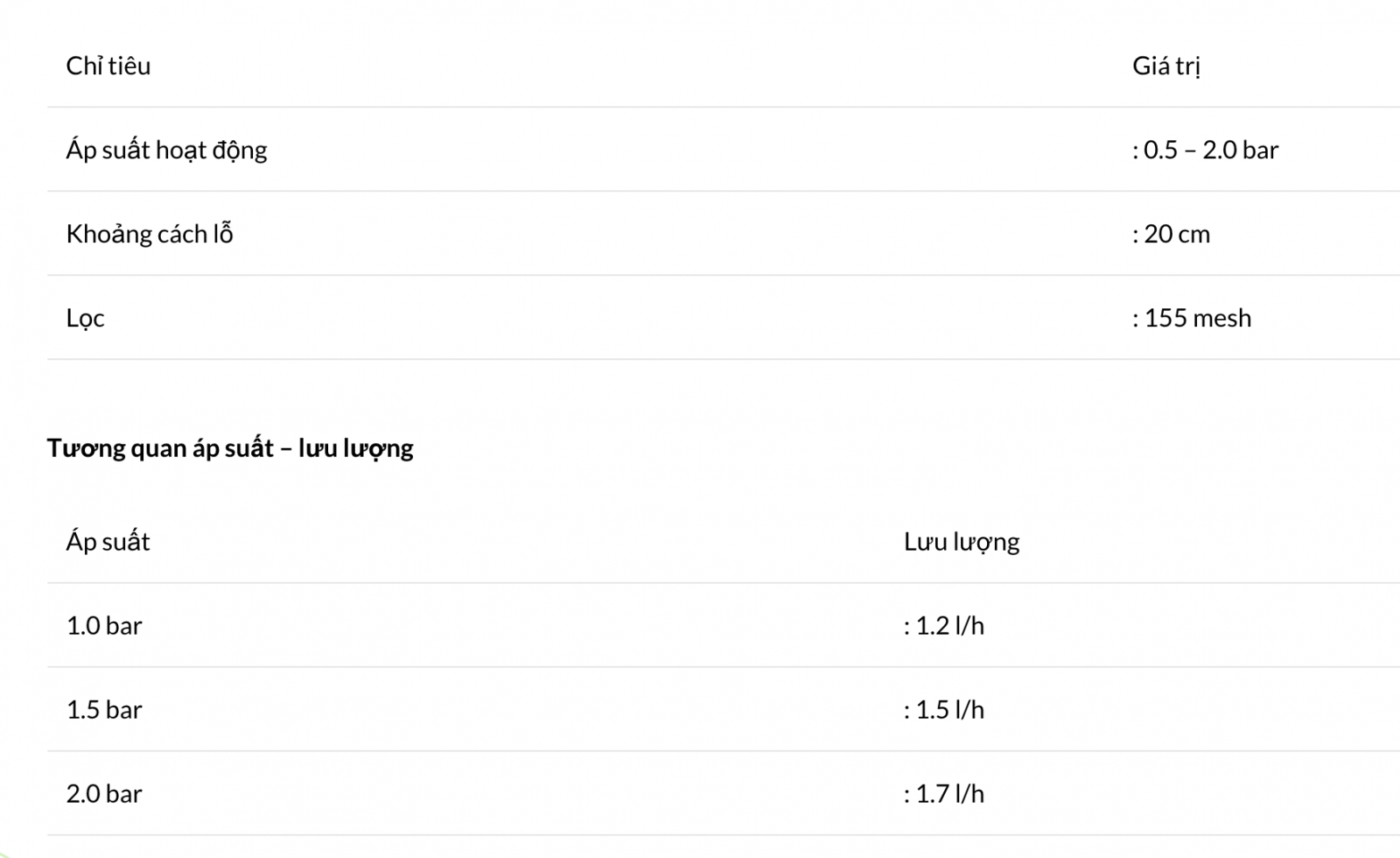Click 'lưu lượng' in the bold heading

click(x=355, y=448)
